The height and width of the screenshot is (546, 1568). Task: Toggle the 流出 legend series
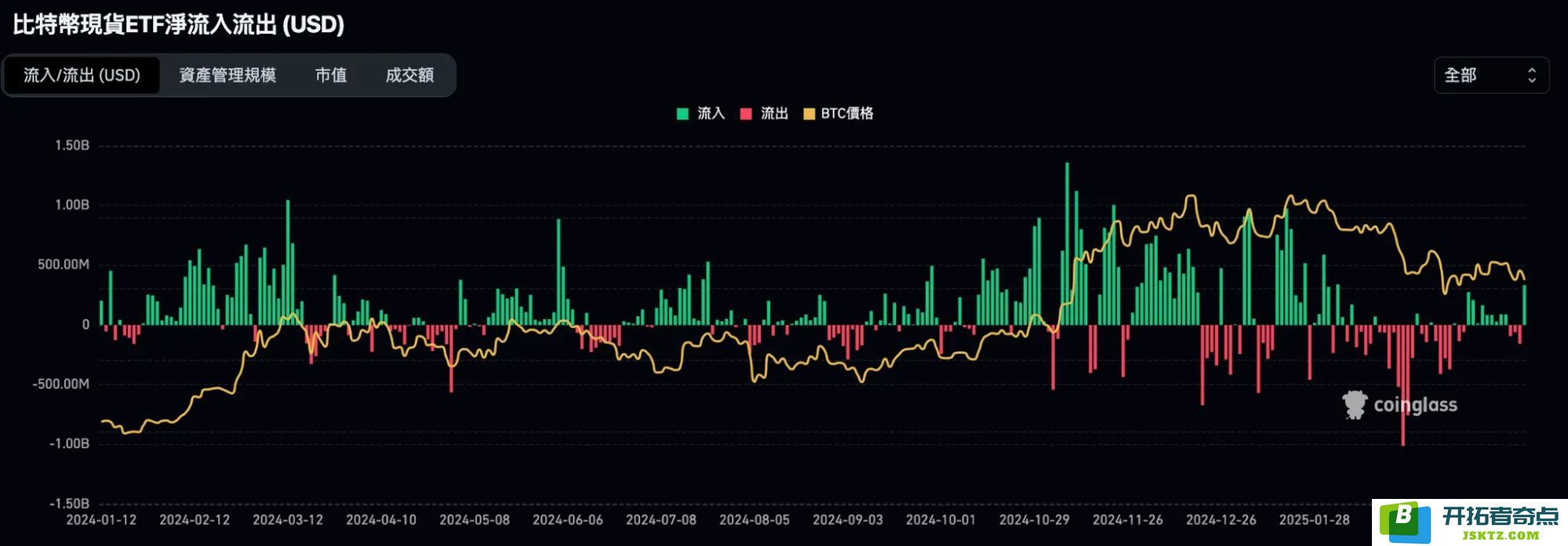(764, 114)
